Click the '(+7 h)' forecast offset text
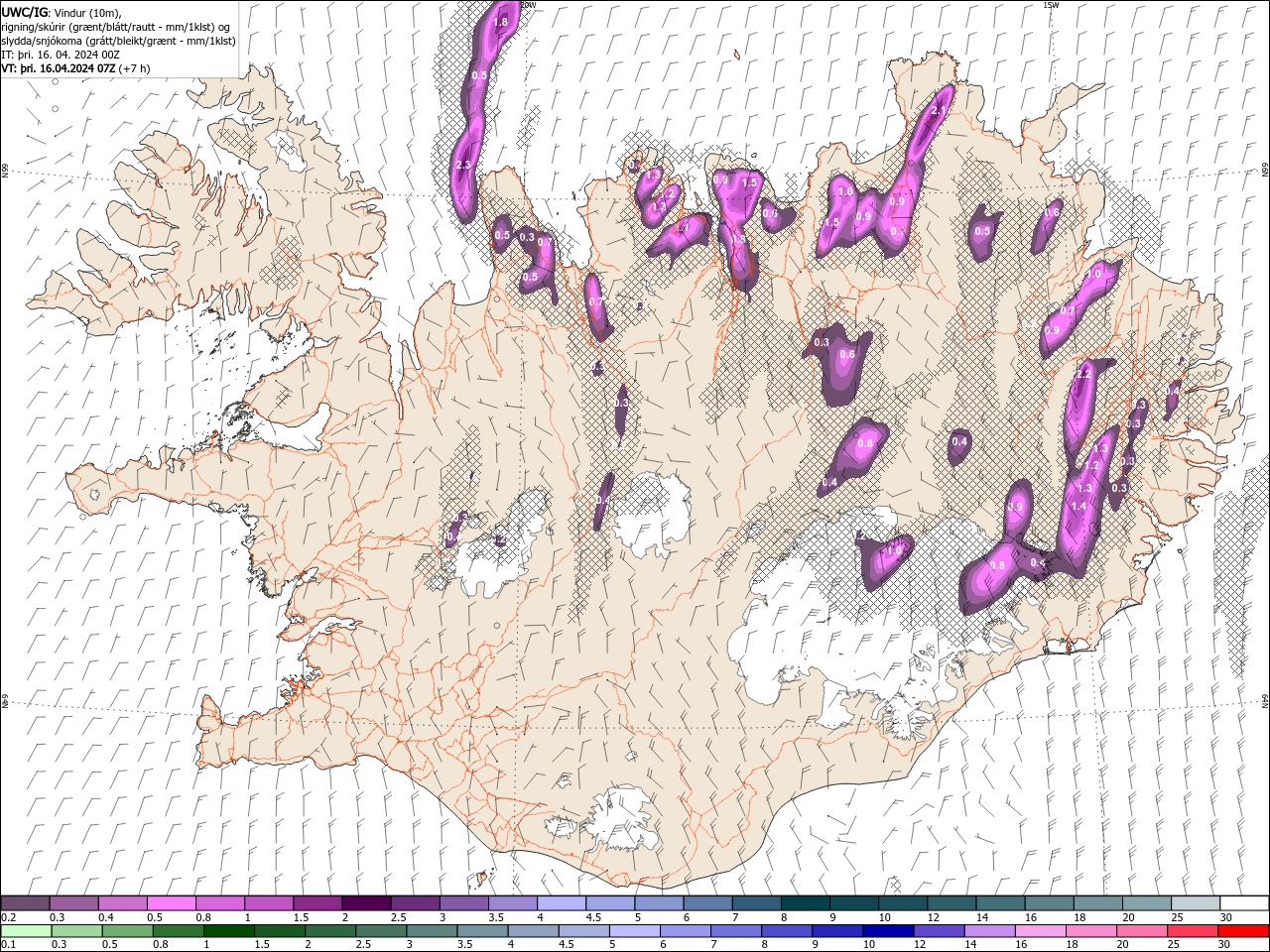The width and height of the screenshot is (1270, 952). pos(135,68)
